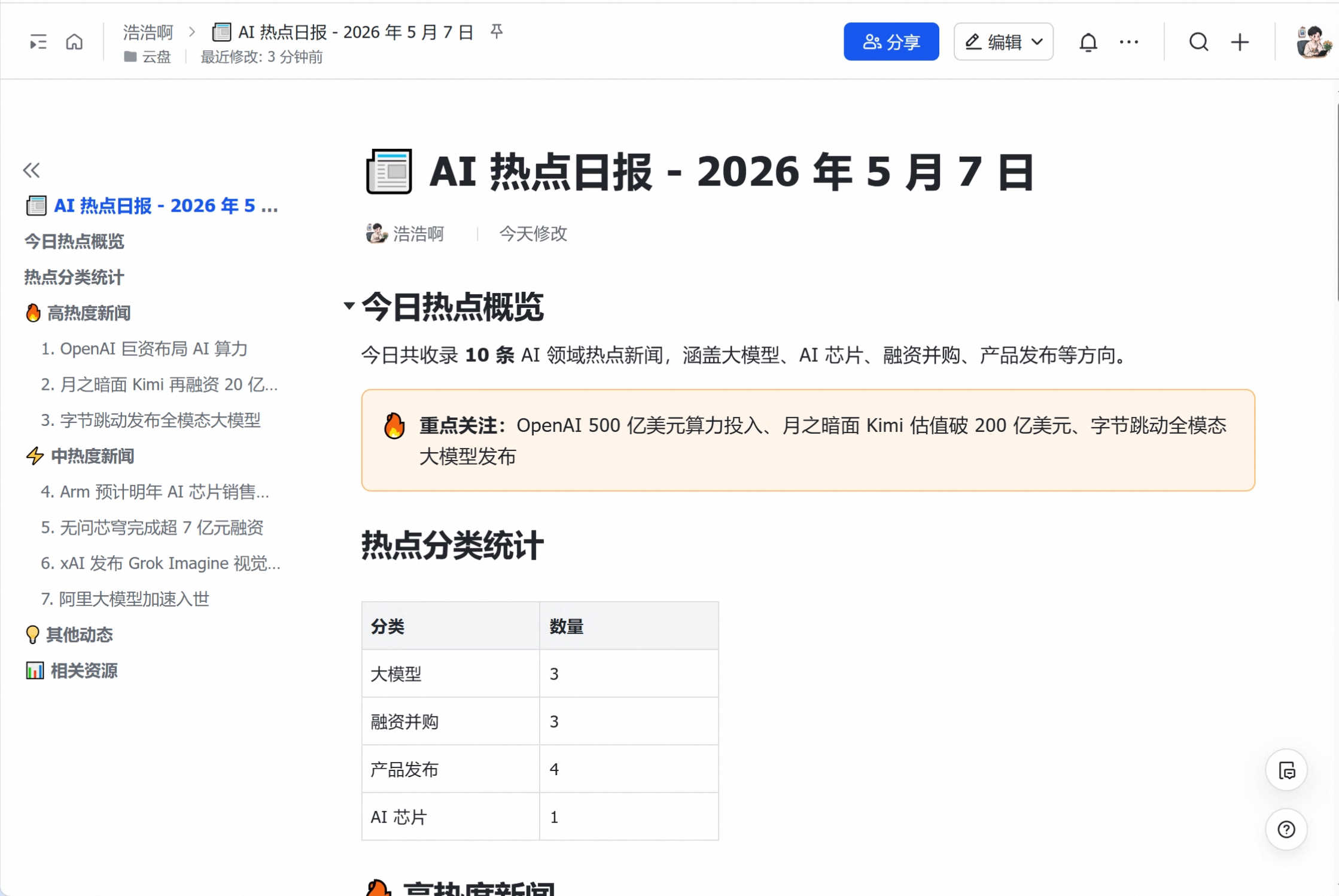Open the comments panel floating button
Viewport: 1339px width, 896px height.
pos(1286,770)
